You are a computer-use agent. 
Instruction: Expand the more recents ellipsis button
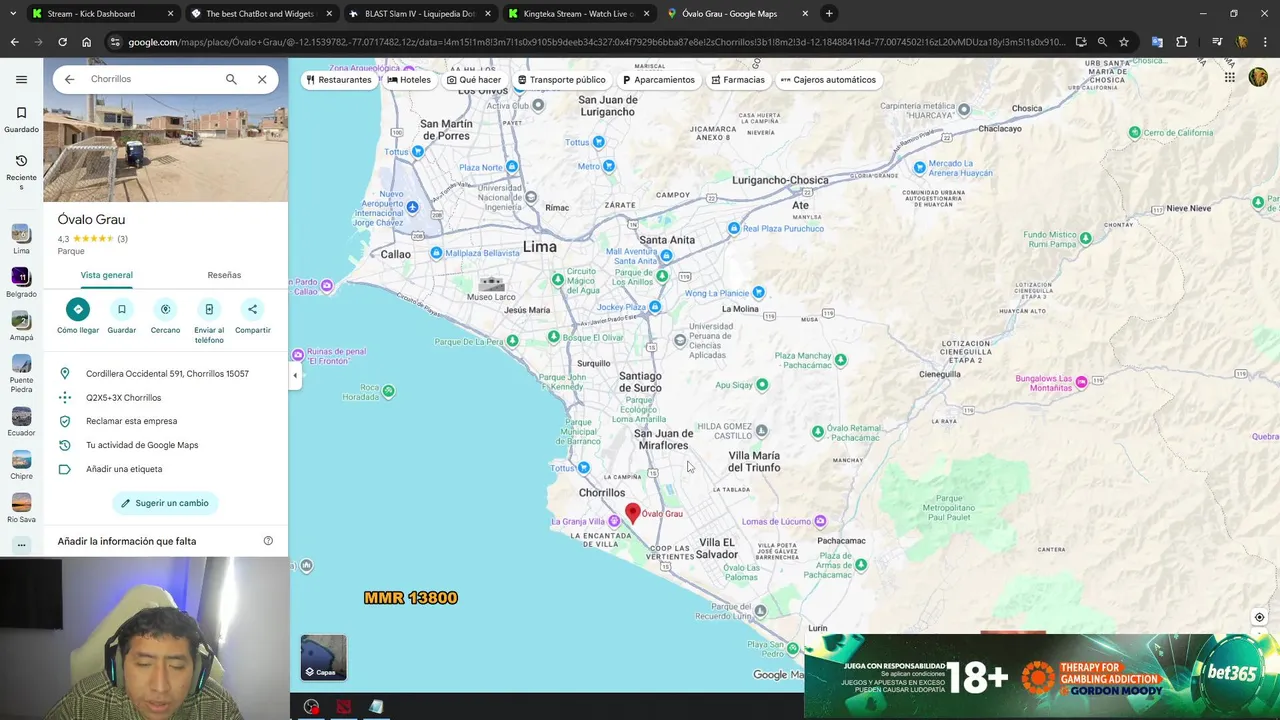21,545
